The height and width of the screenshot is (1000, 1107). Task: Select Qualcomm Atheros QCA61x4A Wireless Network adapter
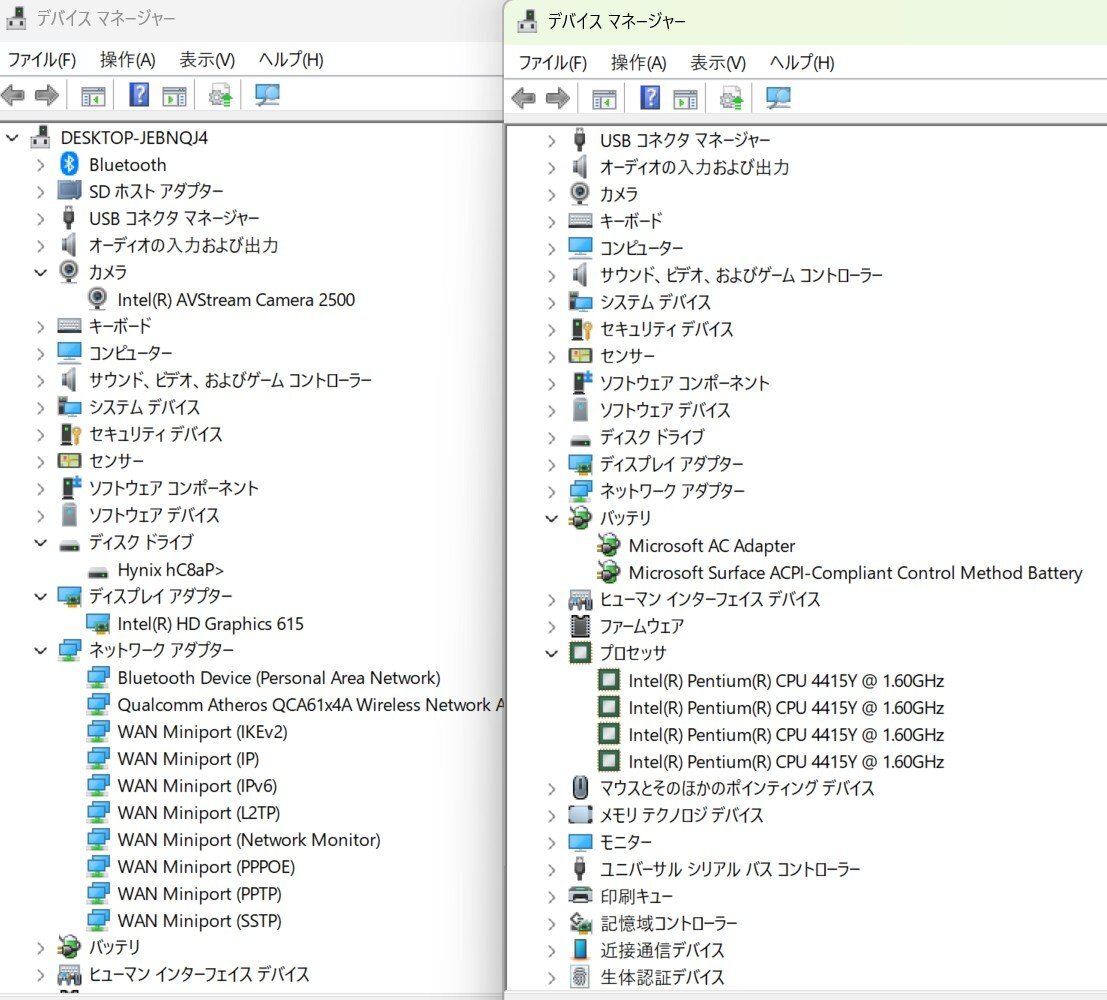tap(310, 704)
